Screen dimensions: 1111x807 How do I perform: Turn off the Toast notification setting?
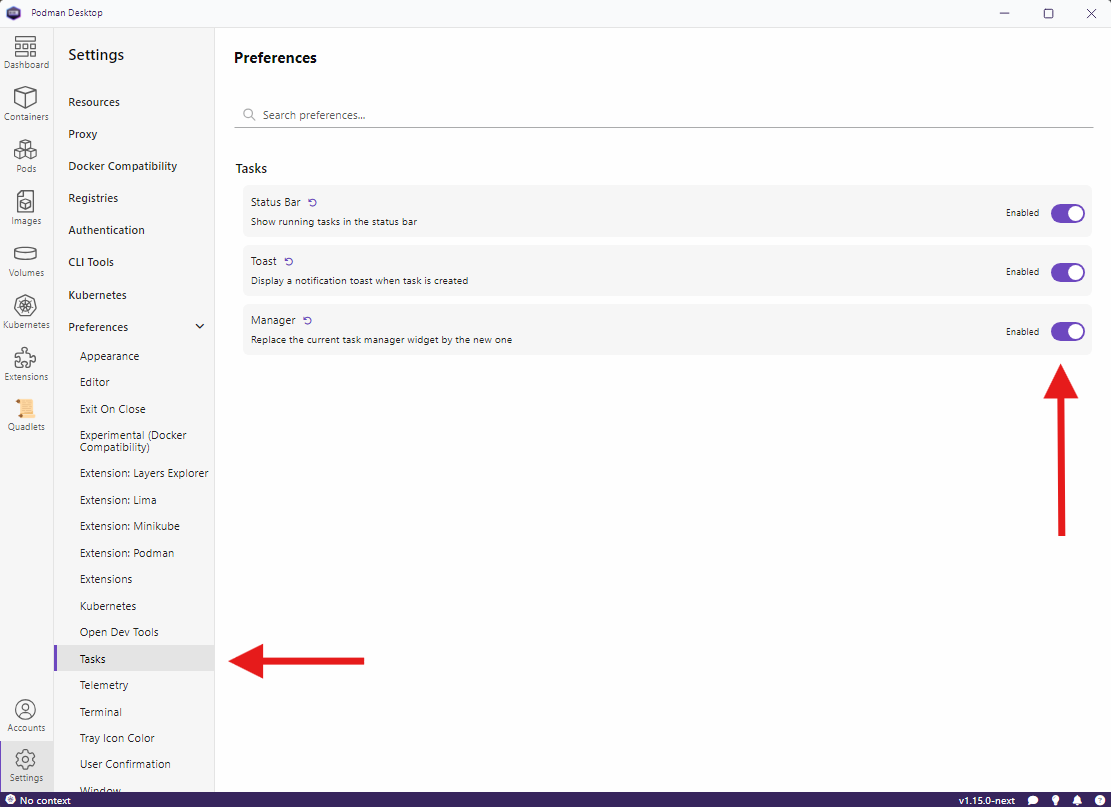point(1067,272)
